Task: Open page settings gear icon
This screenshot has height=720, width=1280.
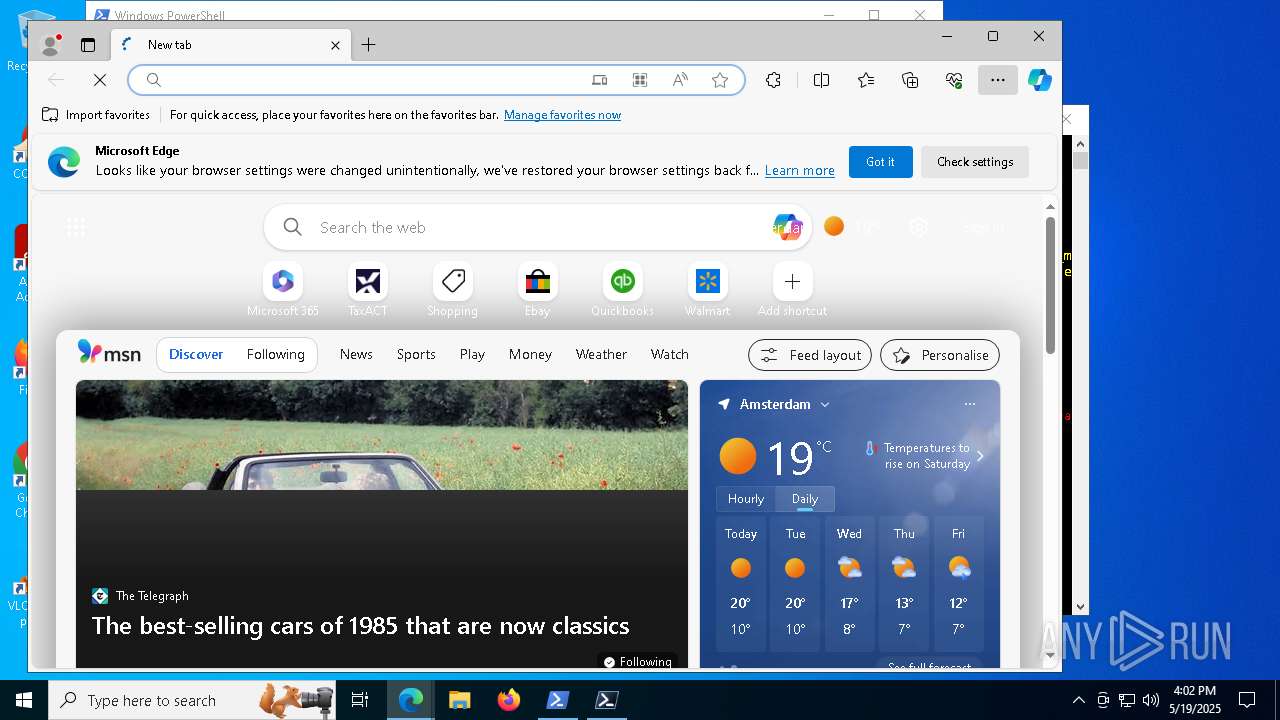Action: (x=919, y=227)
